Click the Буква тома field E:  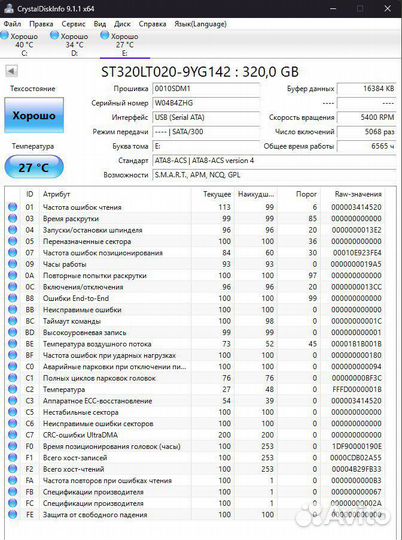coord(206,146)
